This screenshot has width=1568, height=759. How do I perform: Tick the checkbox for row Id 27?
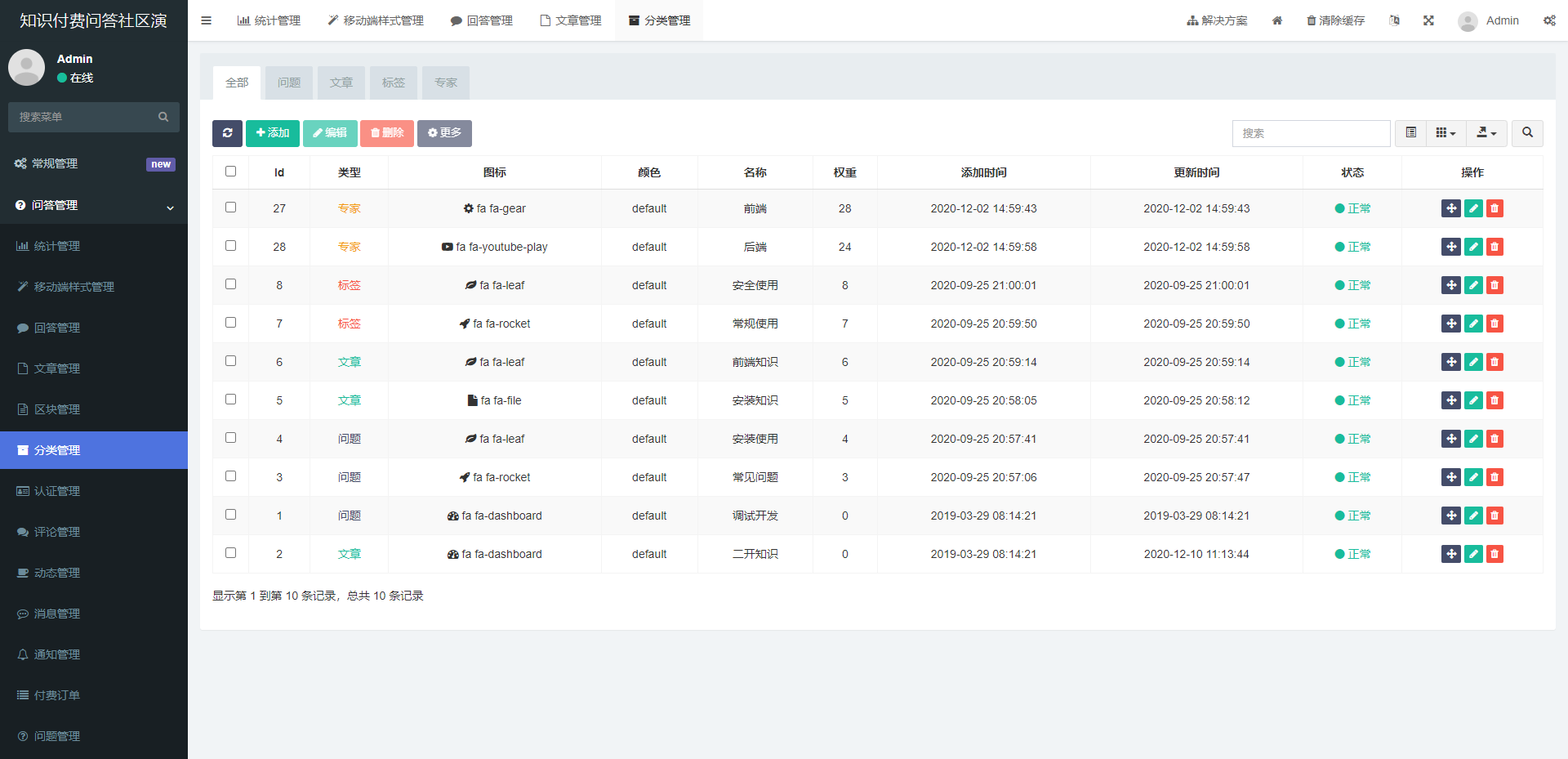point(230,208)
